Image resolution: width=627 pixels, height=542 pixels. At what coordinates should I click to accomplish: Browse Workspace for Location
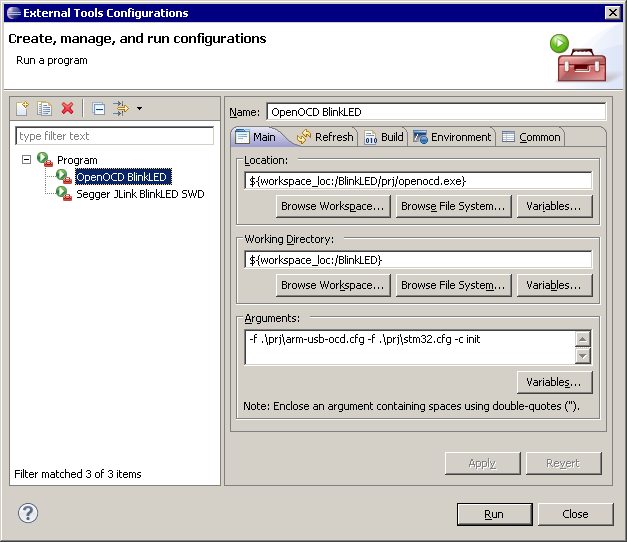(x=333, y=206)
